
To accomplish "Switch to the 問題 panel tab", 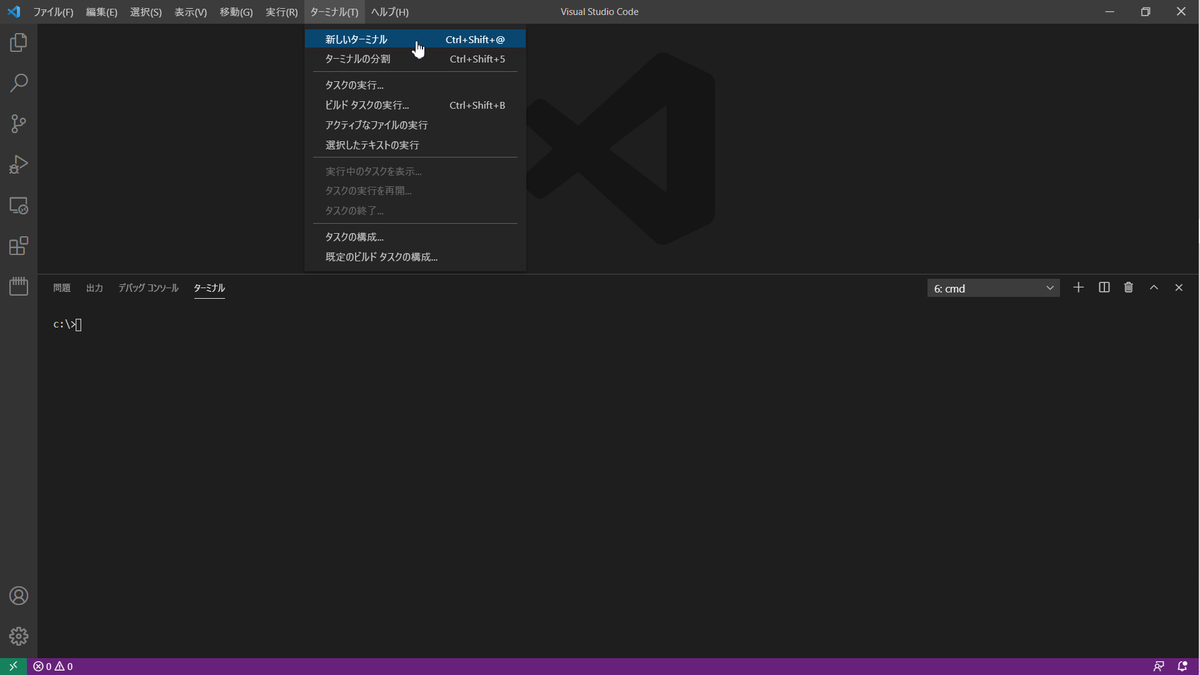I will [x=62, y=288].
